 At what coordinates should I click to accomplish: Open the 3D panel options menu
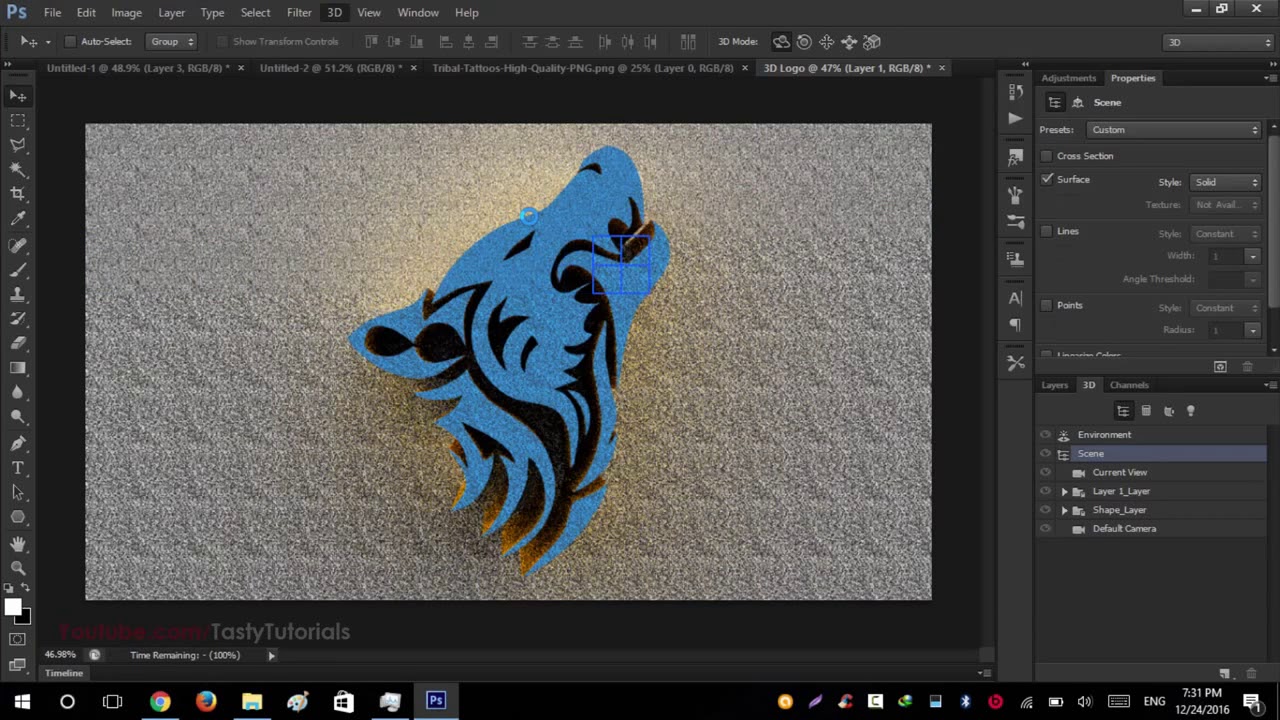click(1269, 385)
